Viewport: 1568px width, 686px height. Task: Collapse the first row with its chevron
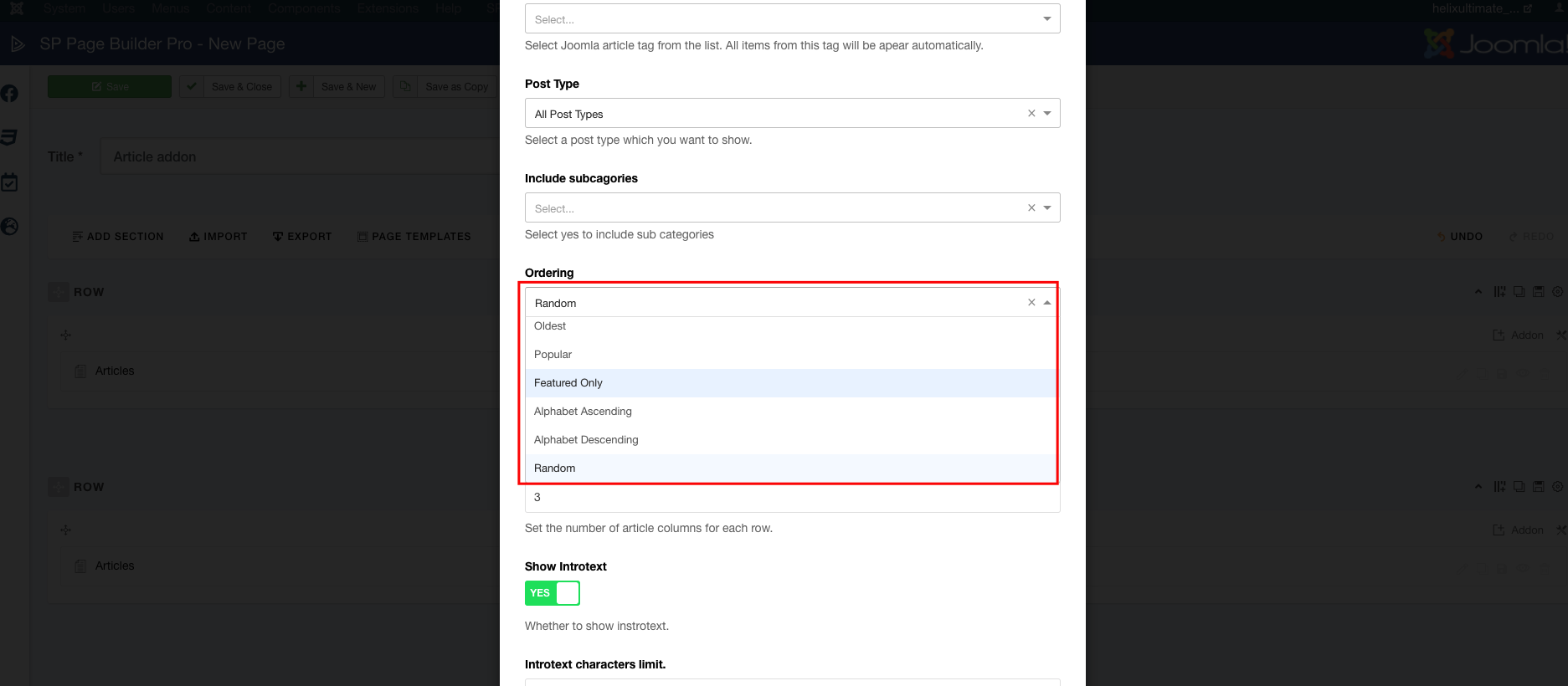[x=1478, y=292]
